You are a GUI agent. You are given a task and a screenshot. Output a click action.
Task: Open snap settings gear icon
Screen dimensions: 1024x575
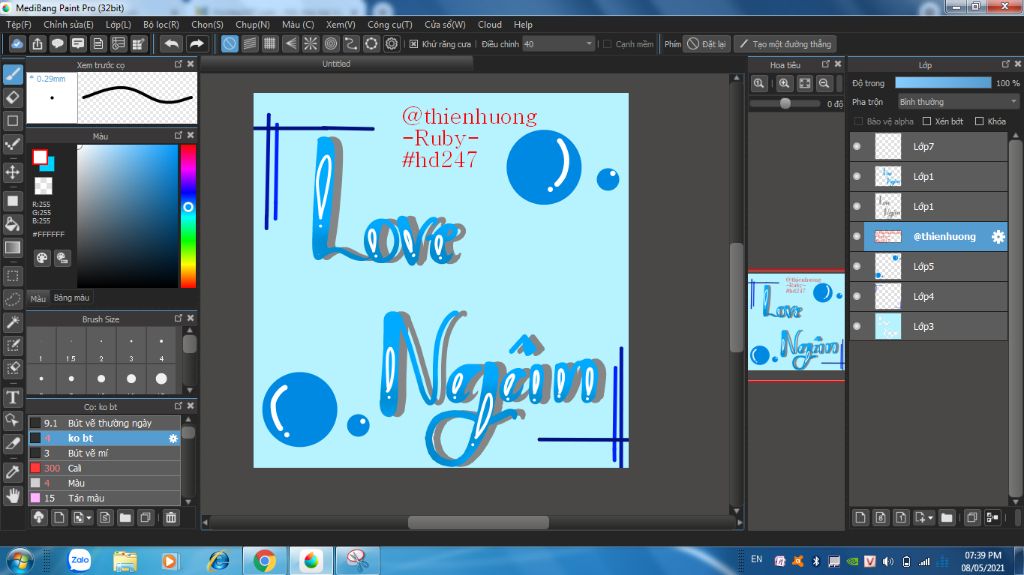391,44
